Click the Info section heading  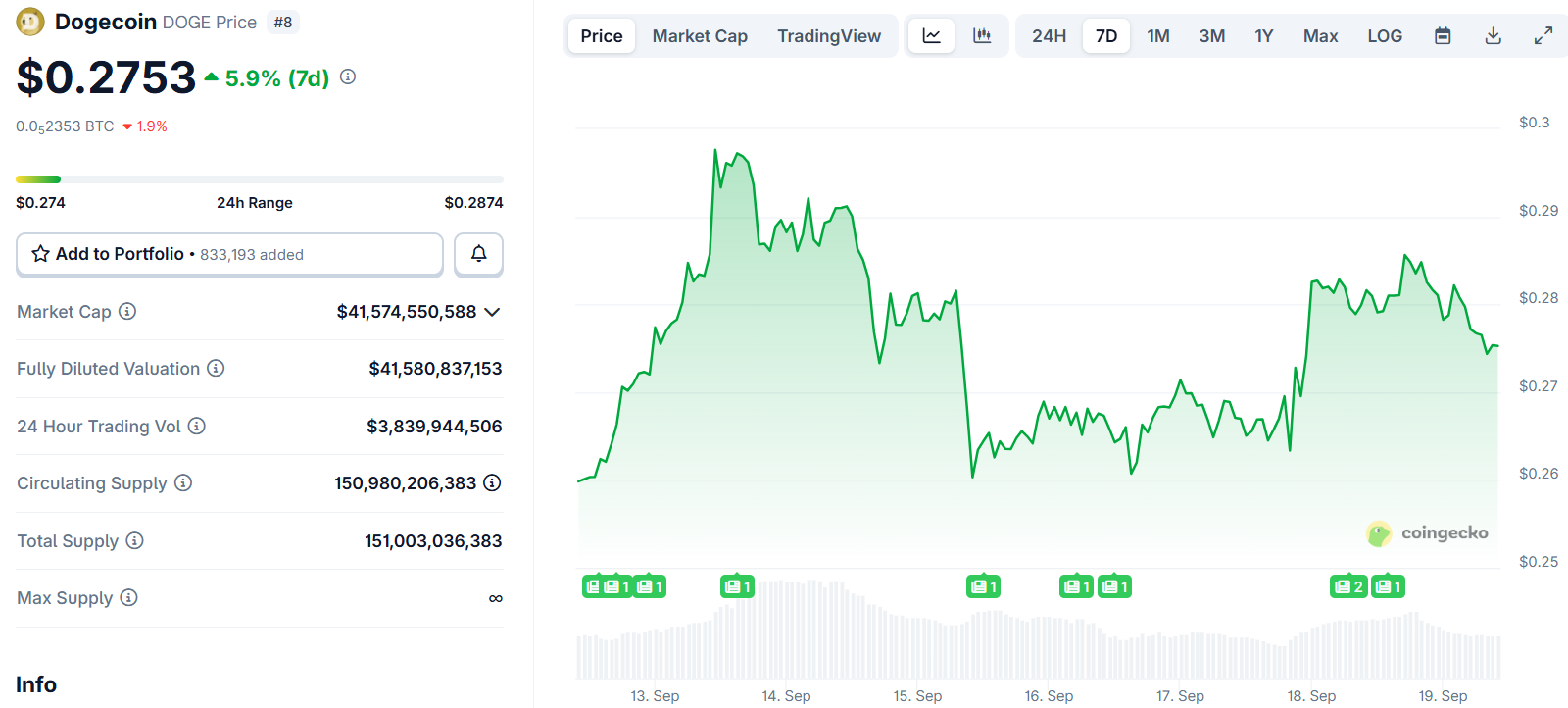pos(36,684)
